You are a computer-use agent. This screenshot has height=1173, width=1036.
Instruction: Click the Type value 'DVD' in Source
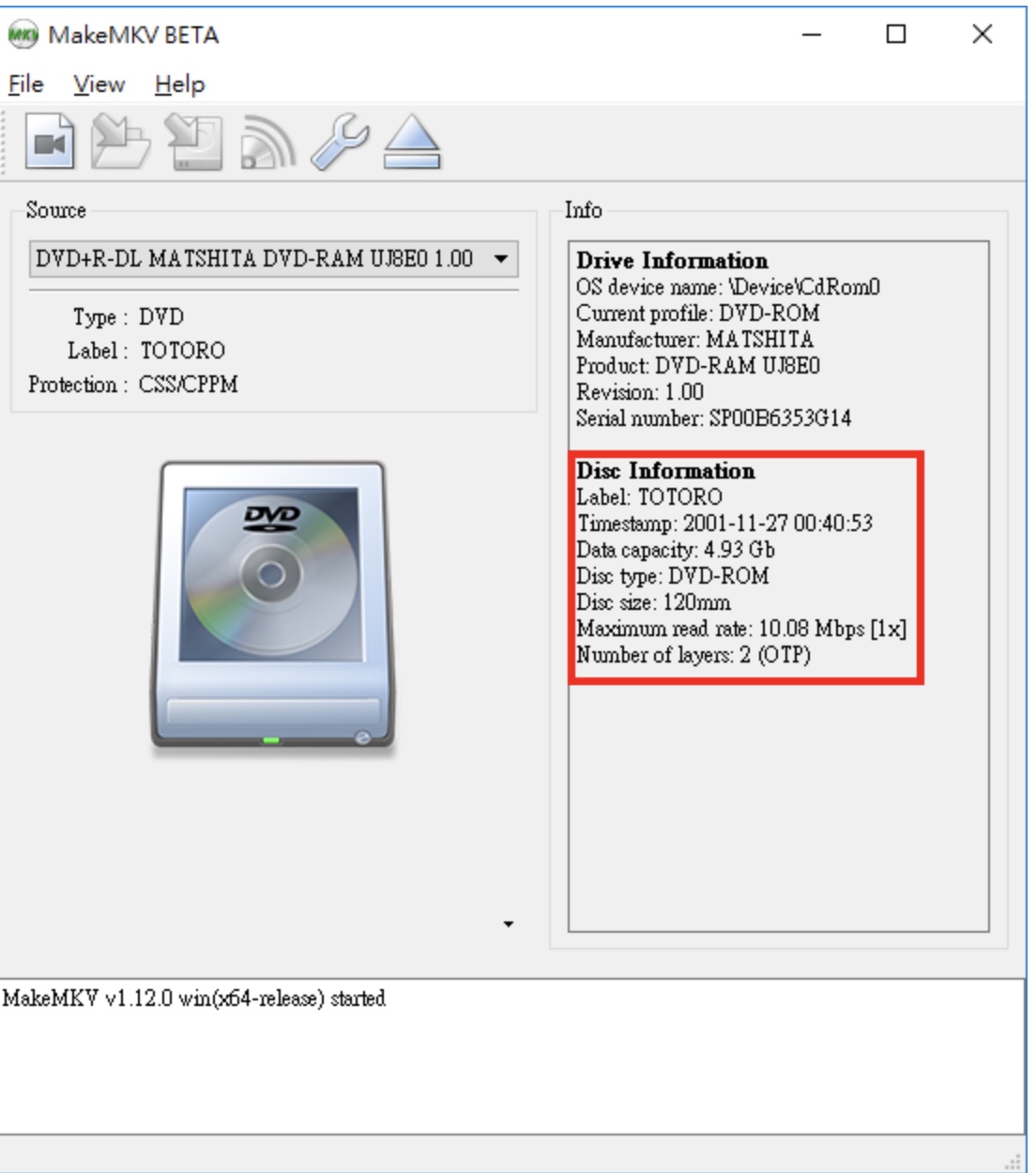tap(161, 317)
